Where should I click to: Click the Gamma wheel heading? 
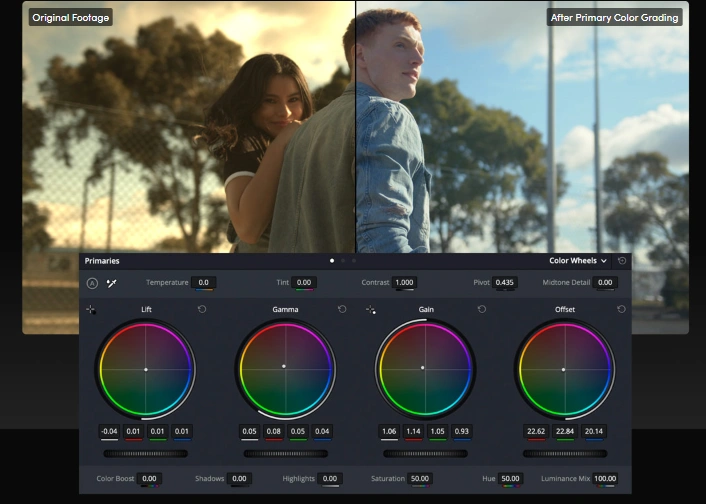(285, 309)
